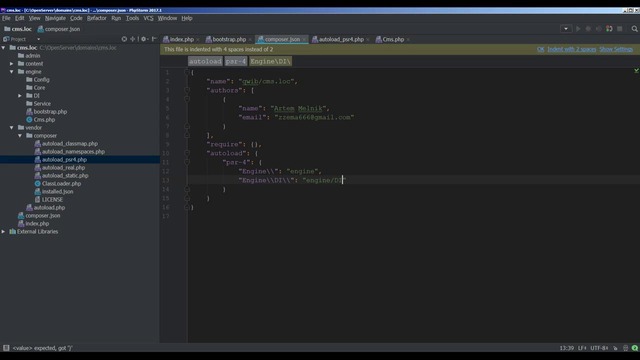Viewport: 640px width, 360px height.
Task: Click the psr-4 breadcrumb
Action: [x=236, y=61]
